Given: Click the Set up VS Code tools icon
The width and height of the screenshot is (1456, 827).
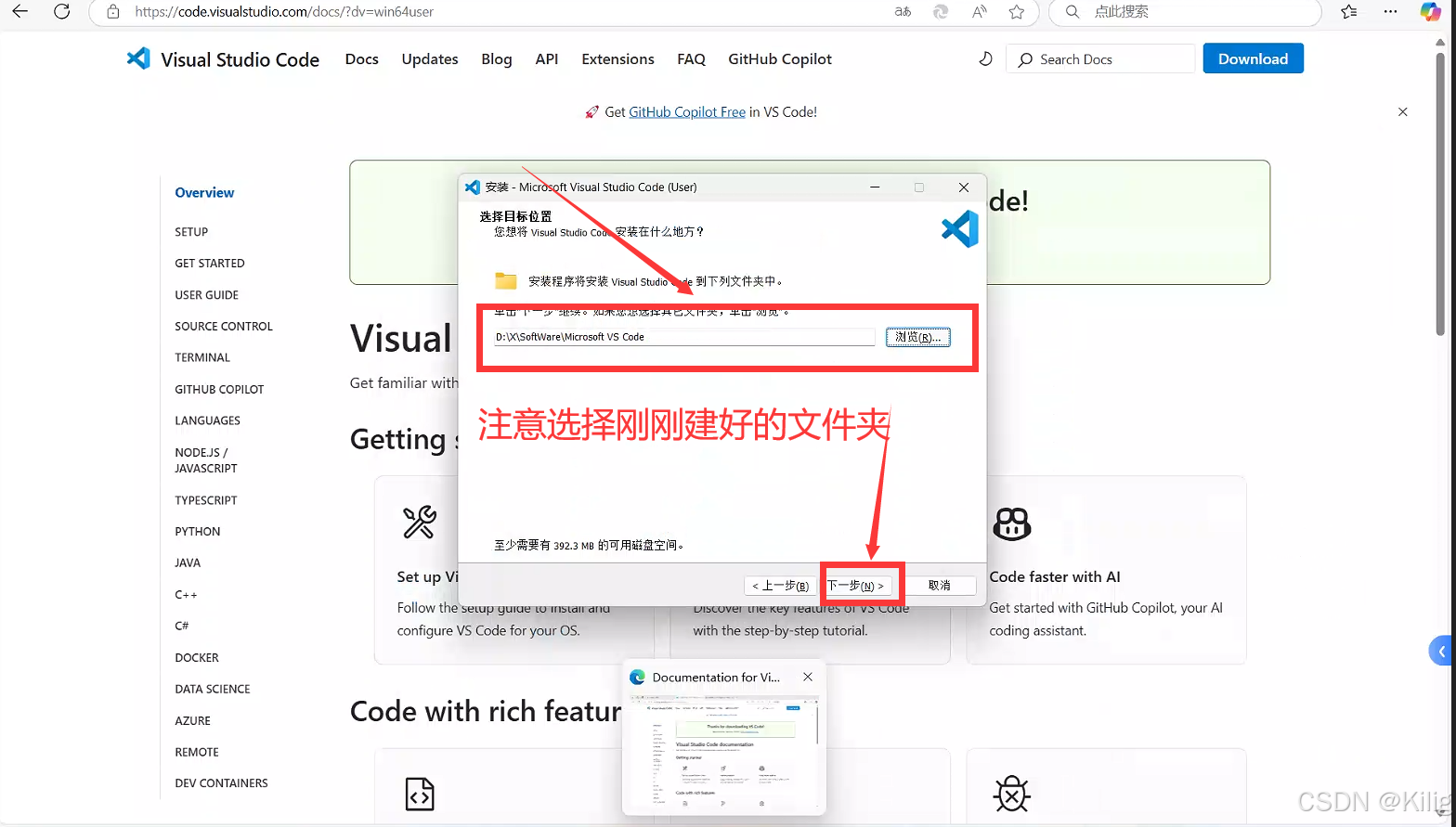Looking at the screenshot, I should coord(419,523).
